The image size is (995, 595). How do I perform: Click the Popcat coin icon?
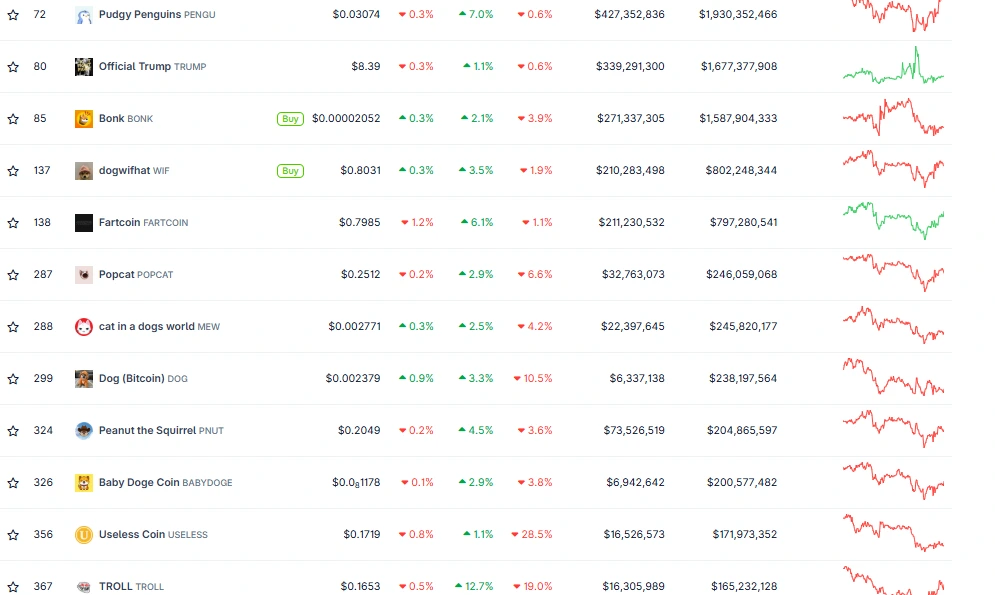pyautogui.click(x=84, y=275)
